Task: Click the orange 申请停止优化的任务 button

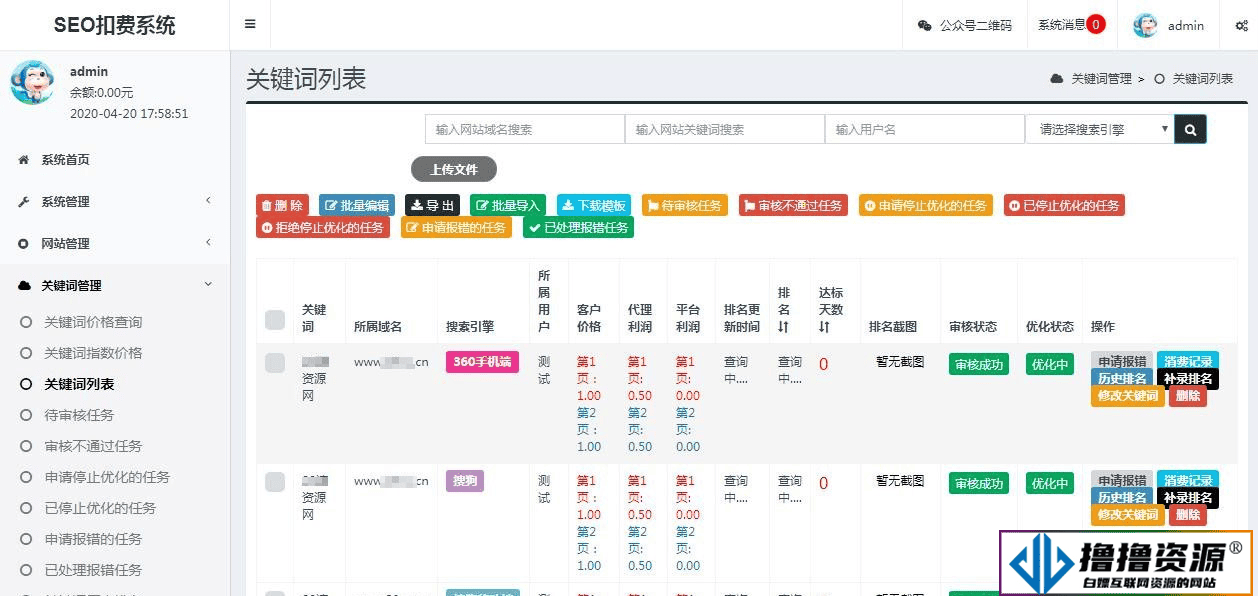Action: click(926, 205)
